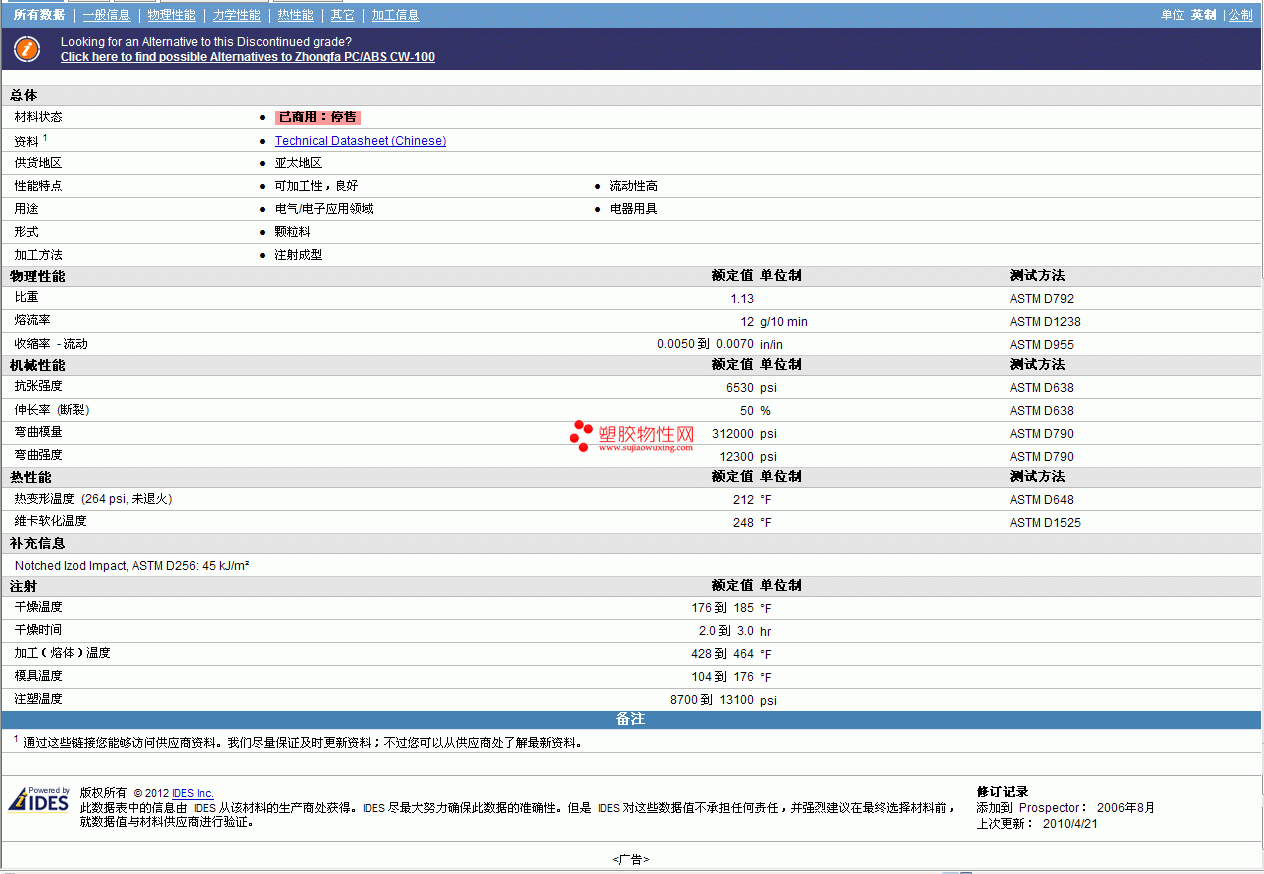1264x874 pixels.
Task: Click the 机械性能 section header
Action: click(x=38, y=365)
